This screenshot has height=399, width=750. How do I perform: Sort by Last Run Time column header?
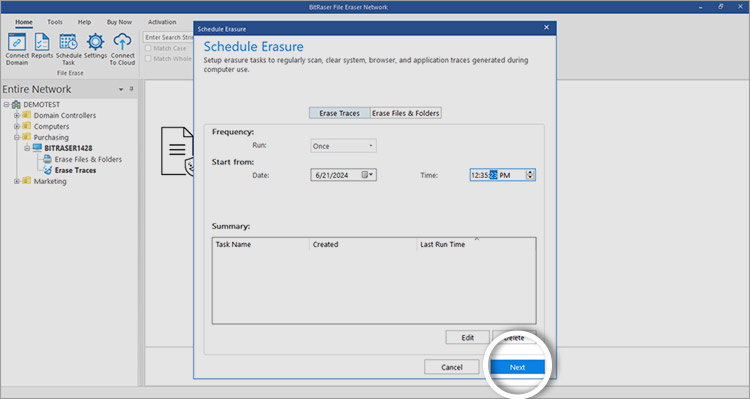coord(476,244)
